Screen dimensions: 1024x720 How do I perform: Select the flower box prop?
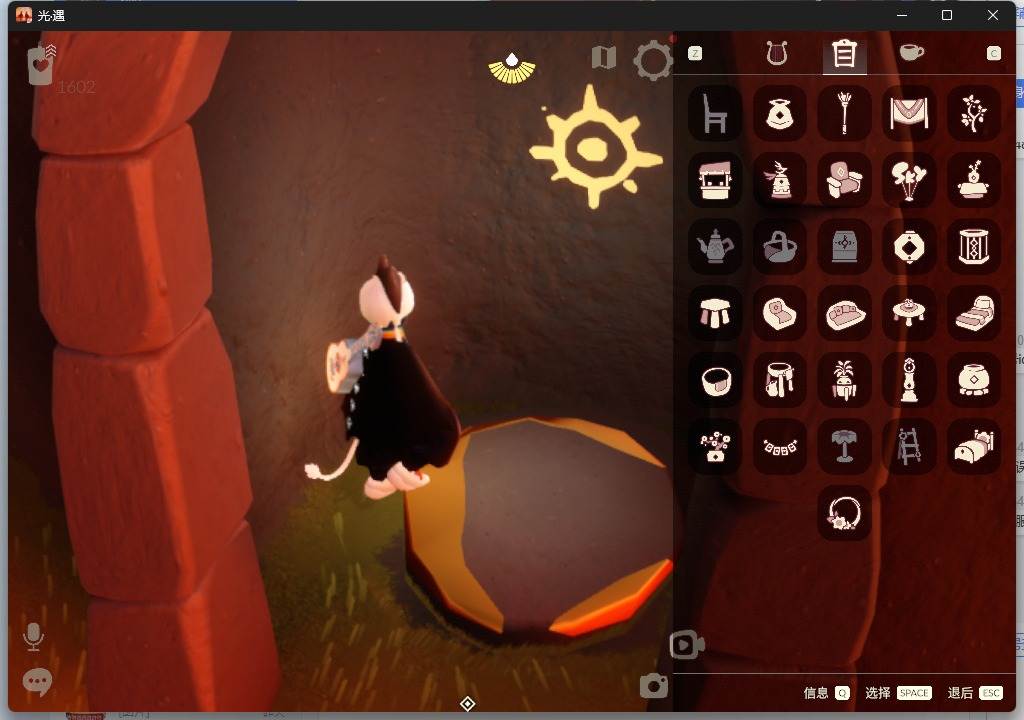coord(715,446)
